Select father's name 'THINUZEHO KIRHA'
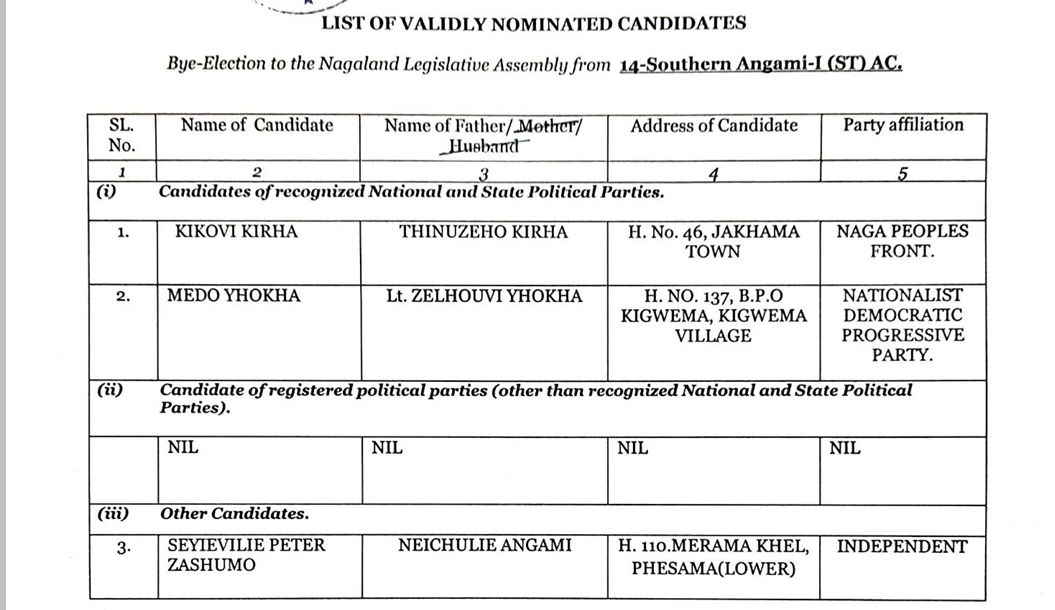Viewport: 1055px width, 610px height. tap(483, 232)
